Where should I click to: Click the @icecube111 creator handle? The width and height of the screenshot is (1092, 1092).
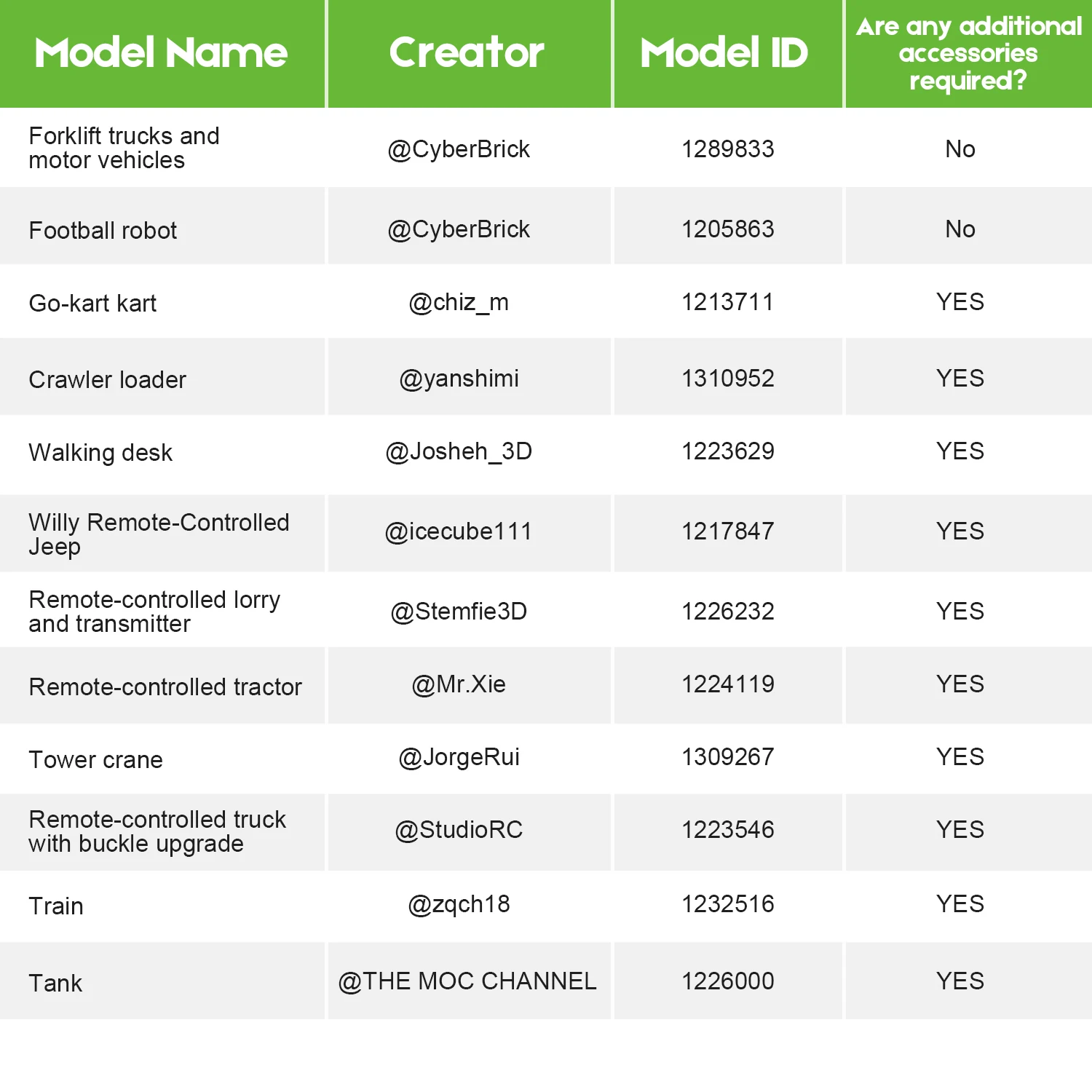tap(459, 531)
